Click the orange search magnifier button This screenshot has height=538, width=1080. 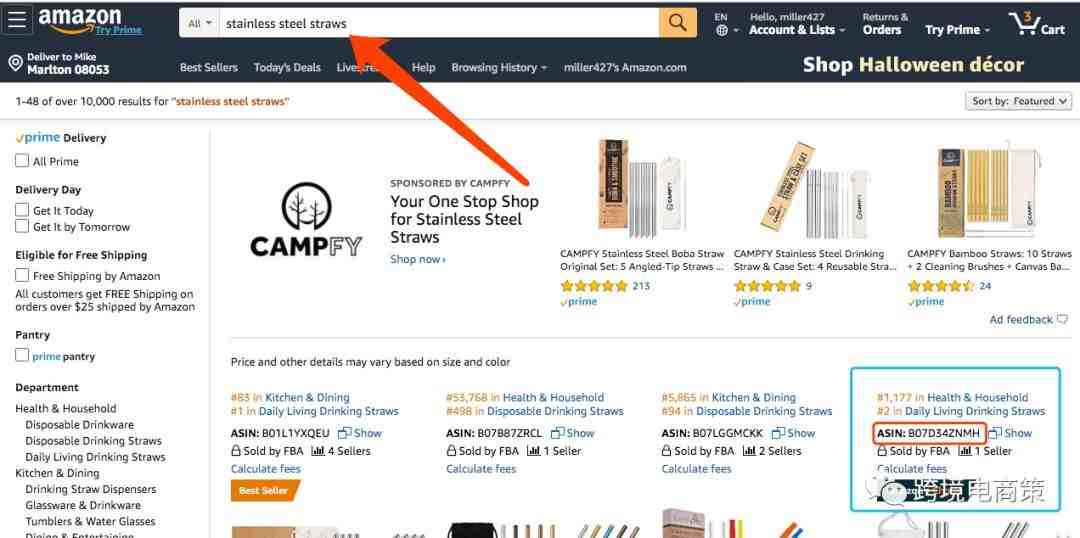tap(678, 23)
